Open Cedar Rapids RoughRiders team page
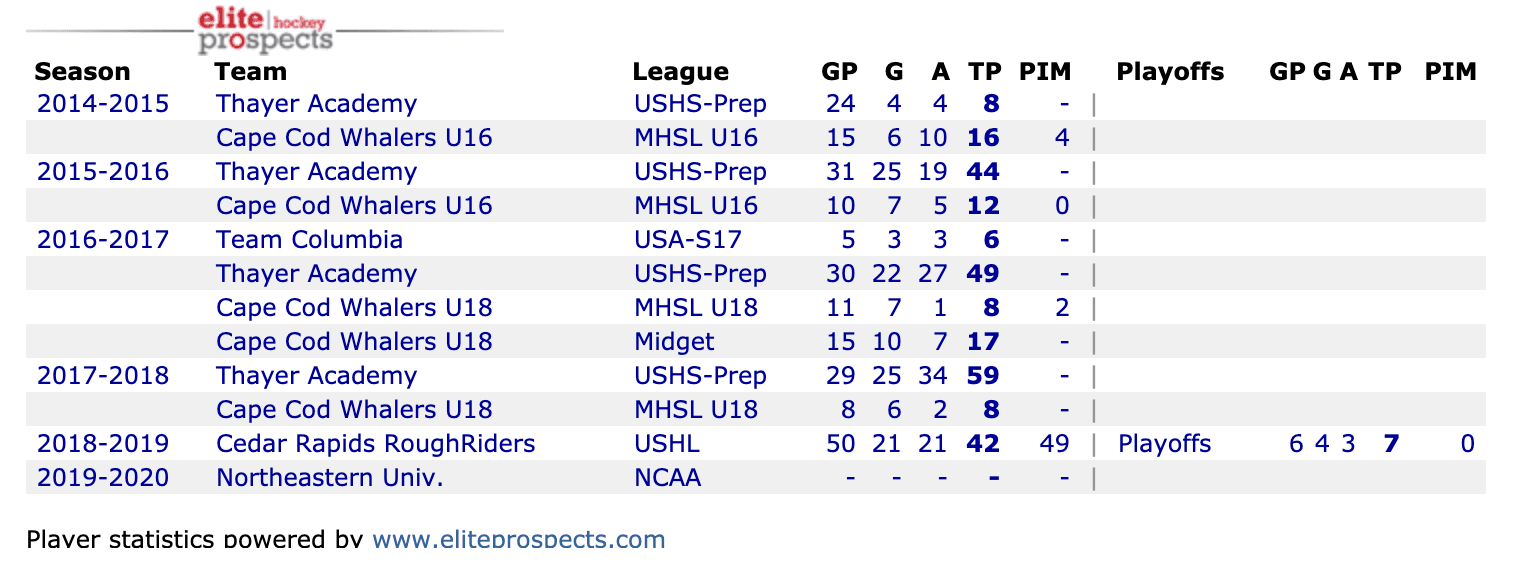 375,444
